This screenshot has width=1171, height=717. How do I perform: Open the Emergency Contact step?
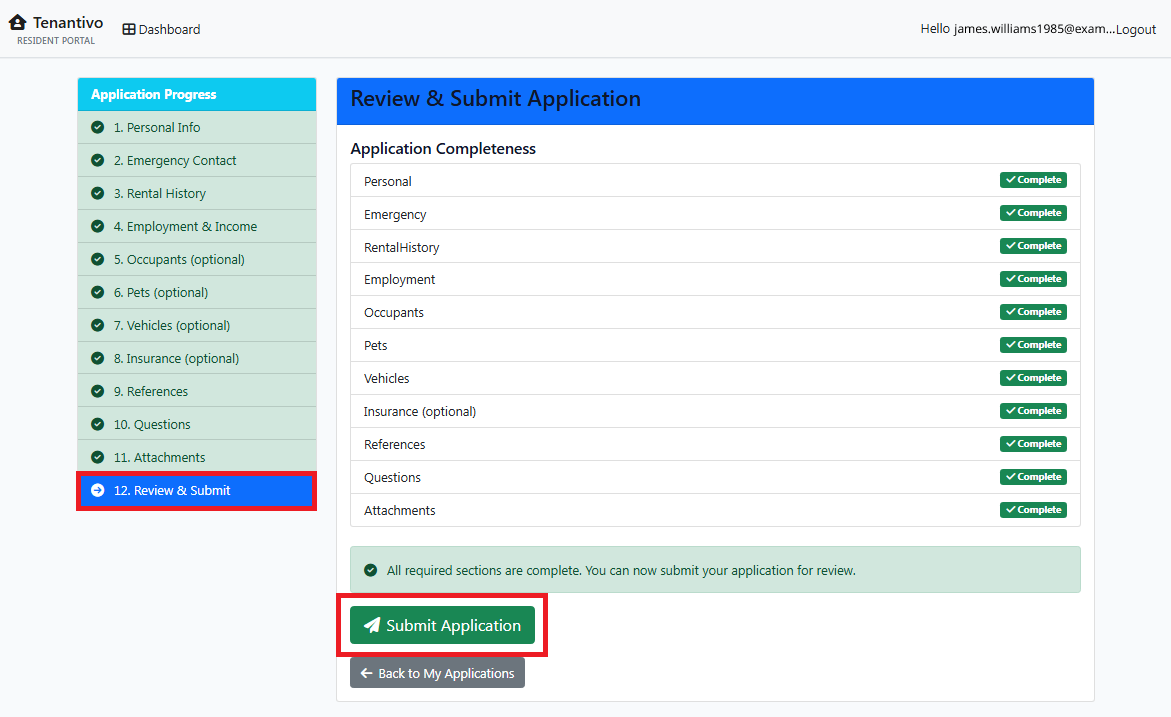click(x=197, y=161)
